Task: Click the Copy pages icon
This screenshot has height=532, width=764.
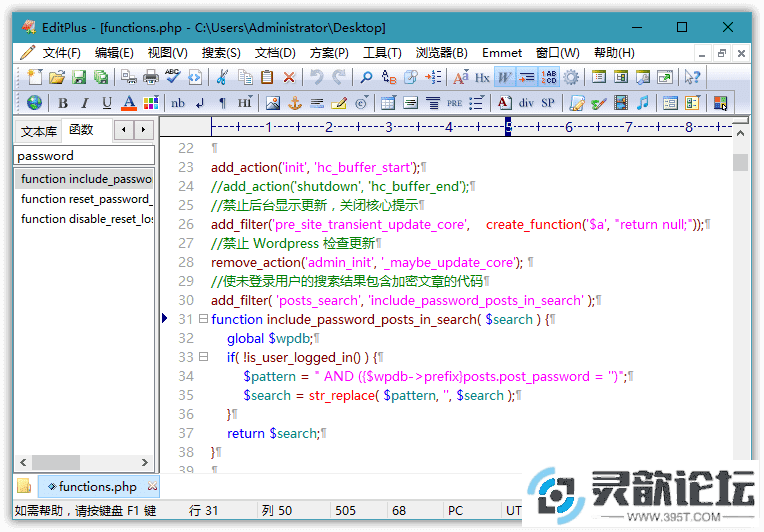Action: [x=245, y=77]
